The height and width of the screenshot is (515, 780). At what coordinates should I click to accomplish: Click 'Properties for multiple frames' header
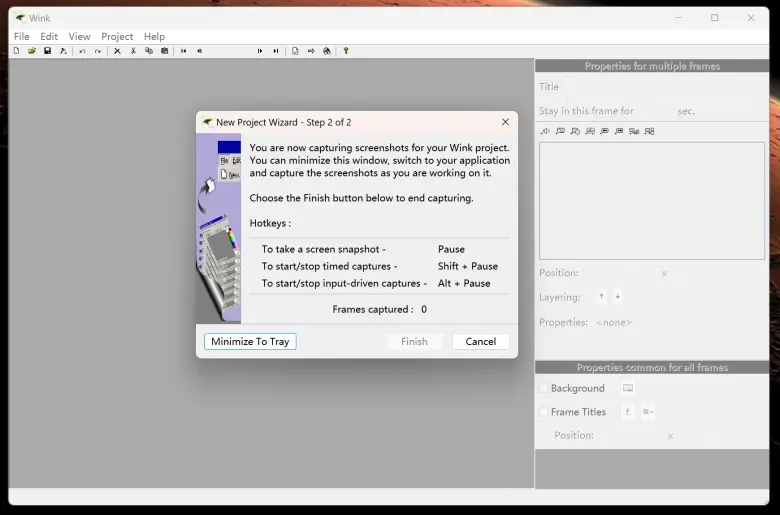click(652, 66)
